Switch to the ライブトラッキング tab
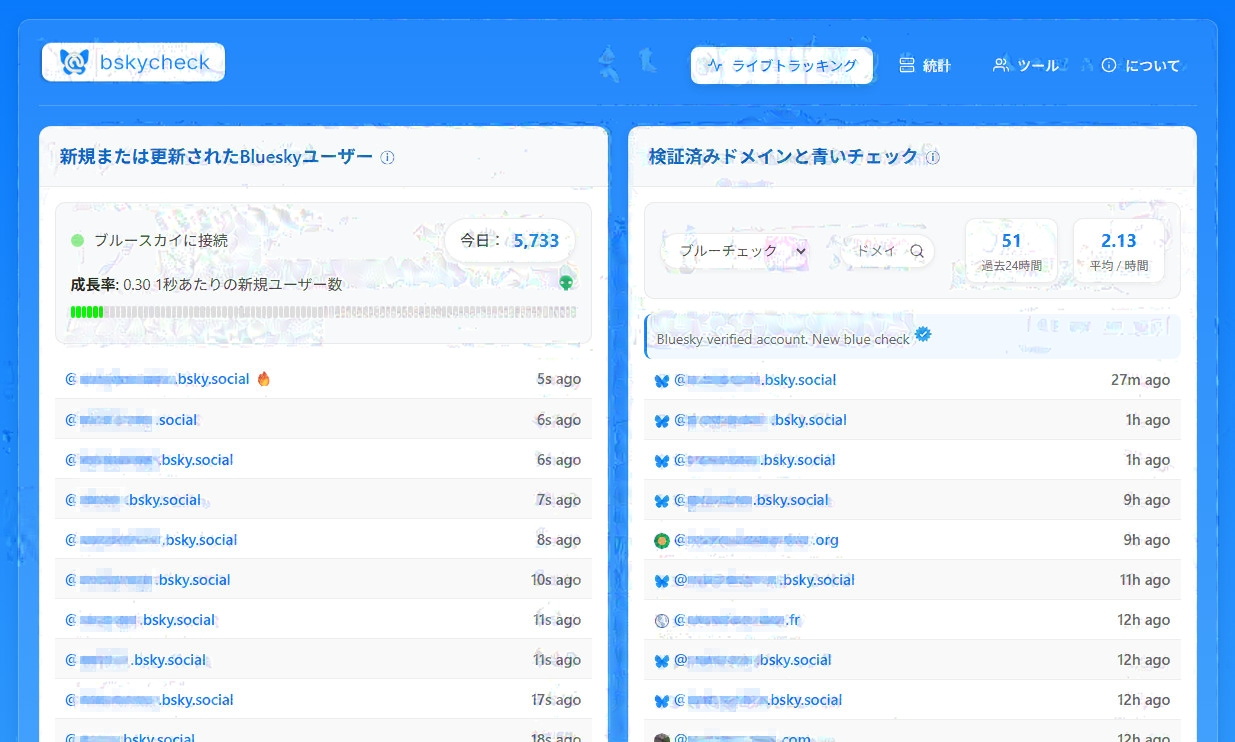 (x=781, y=66)
